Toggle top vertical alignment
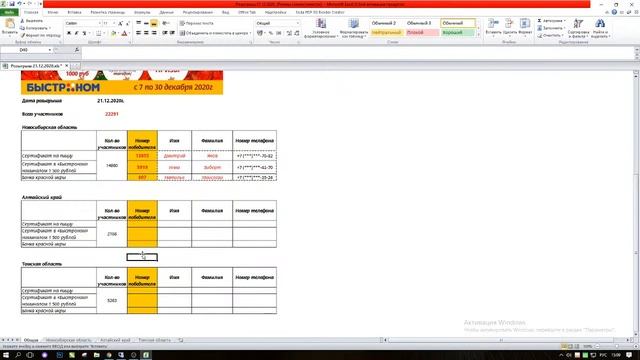This screenshot has width=640, height=360. (x=138, y=24)
